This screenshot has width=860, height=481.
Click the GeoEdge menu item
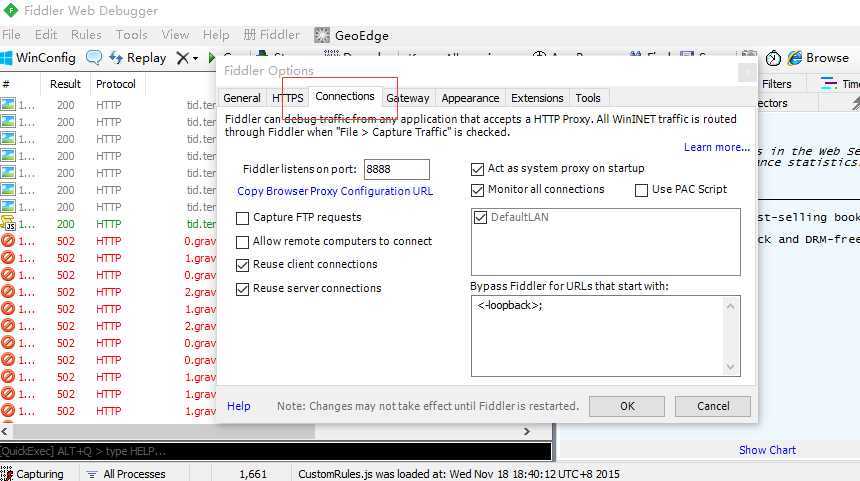coord(352,36)
